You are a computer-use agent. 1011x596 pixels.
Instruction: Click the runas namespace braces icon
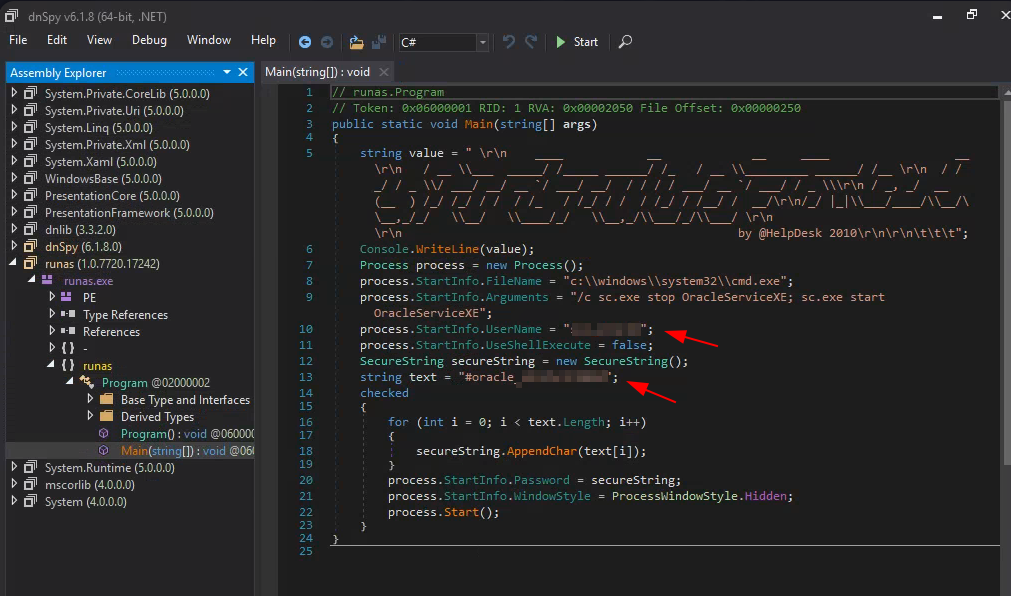tap(68, 365)
